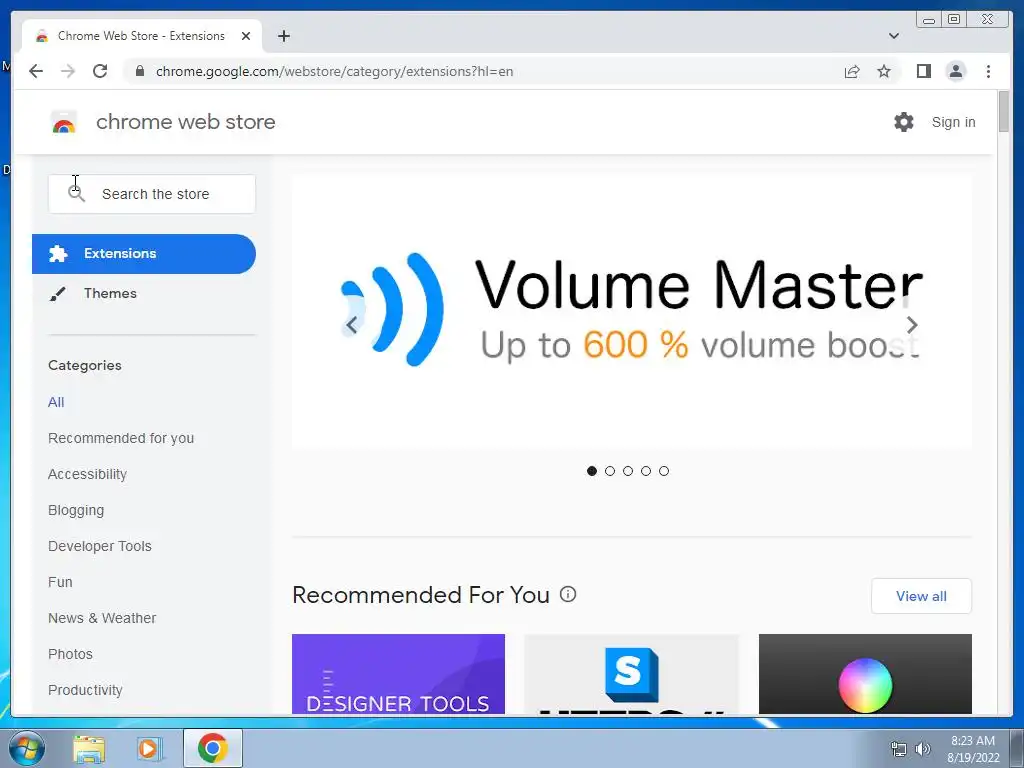This screenshot has width=1024, height=768.
Task: Click the page vertical scrollbar thumb
Action: pos(1004,112)
